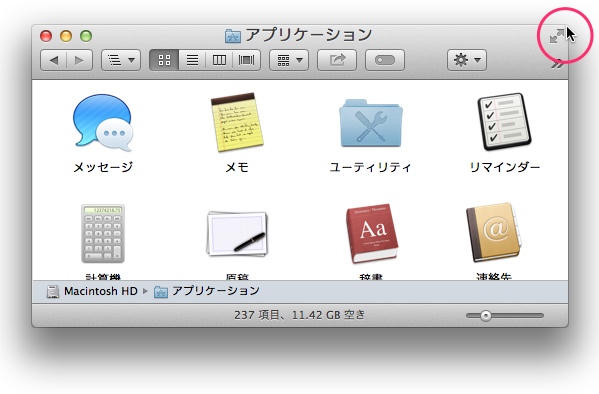Image resolution: width=599 pixels, height=394 pixels.
Task: Open the path list dropdown button
Action: tap(121, 60)
